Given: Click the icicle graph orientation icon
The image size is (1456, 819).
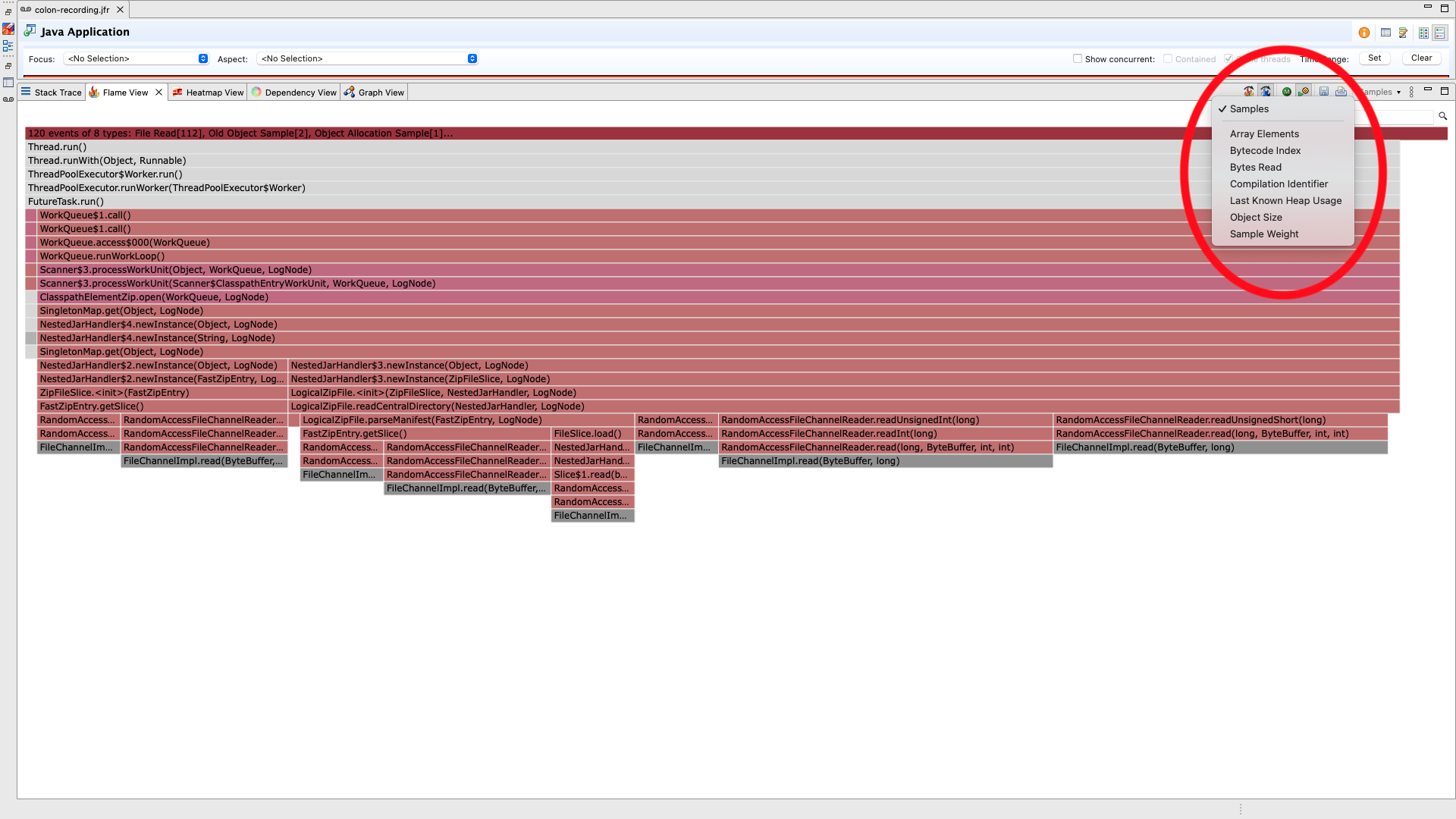Looking at the screenshot, I should (1266, 92).
